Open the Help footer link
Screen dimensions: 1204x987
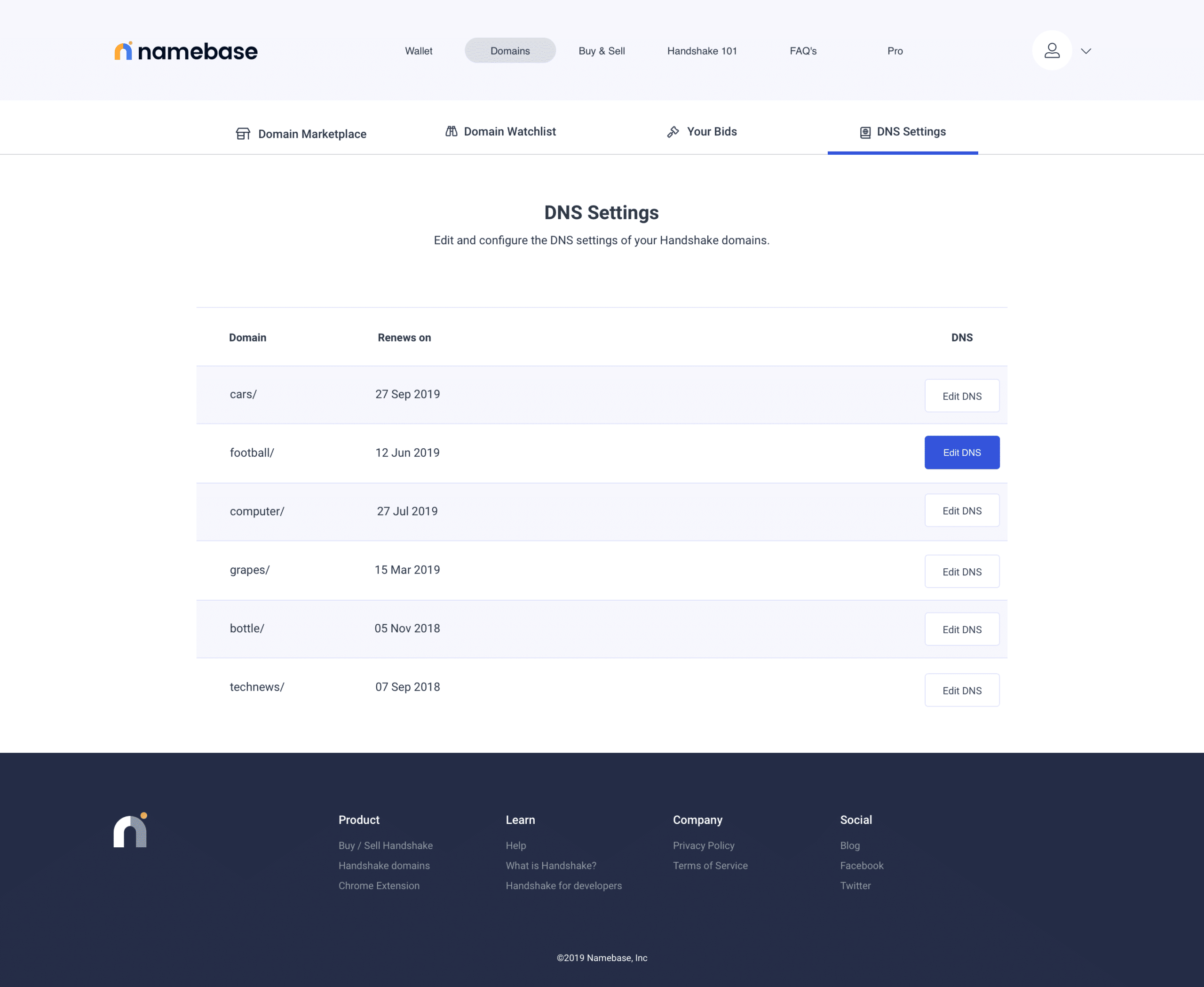[515, 845]
